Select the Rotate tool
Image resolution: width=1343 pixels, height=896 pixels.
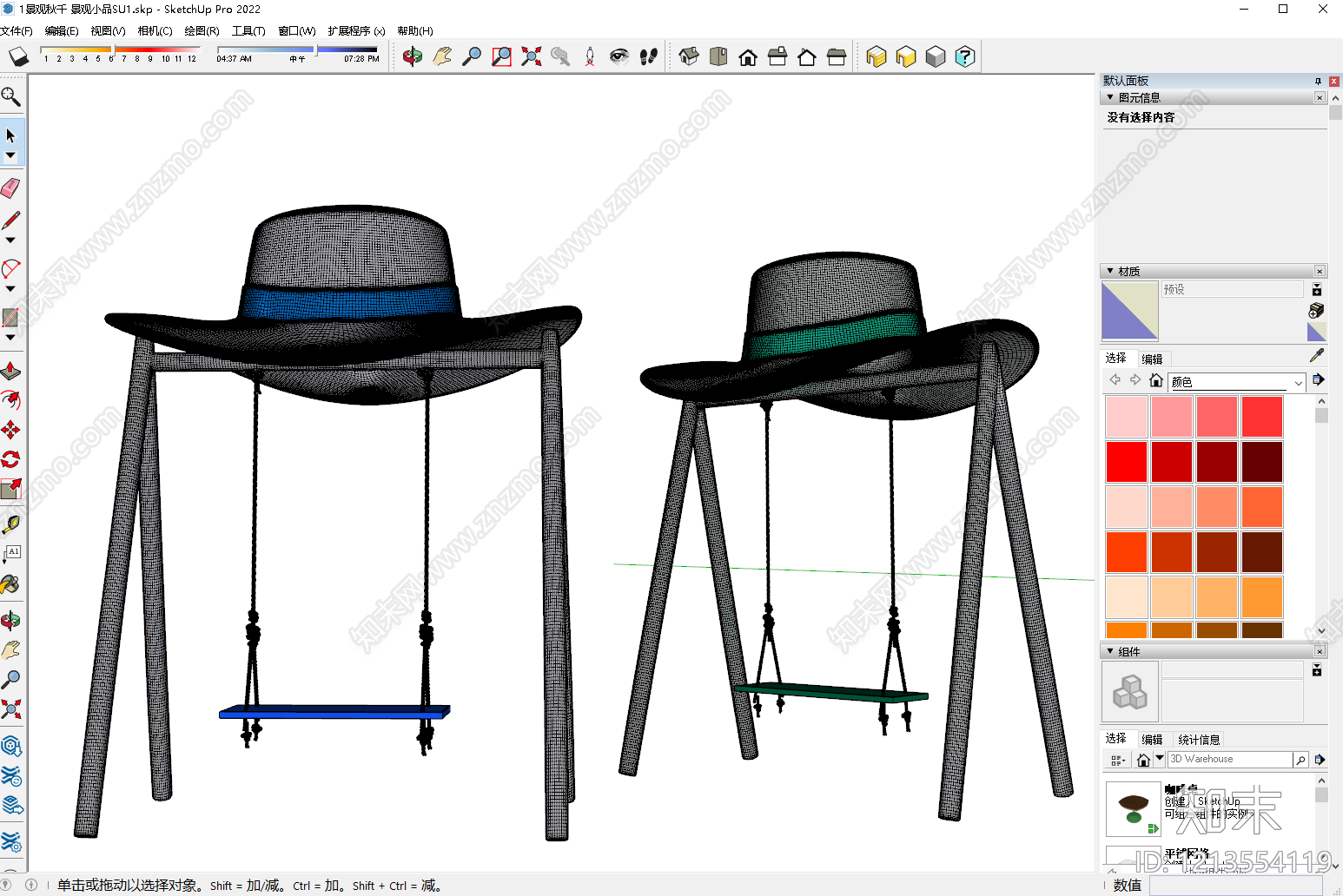(x=11, y=459)
